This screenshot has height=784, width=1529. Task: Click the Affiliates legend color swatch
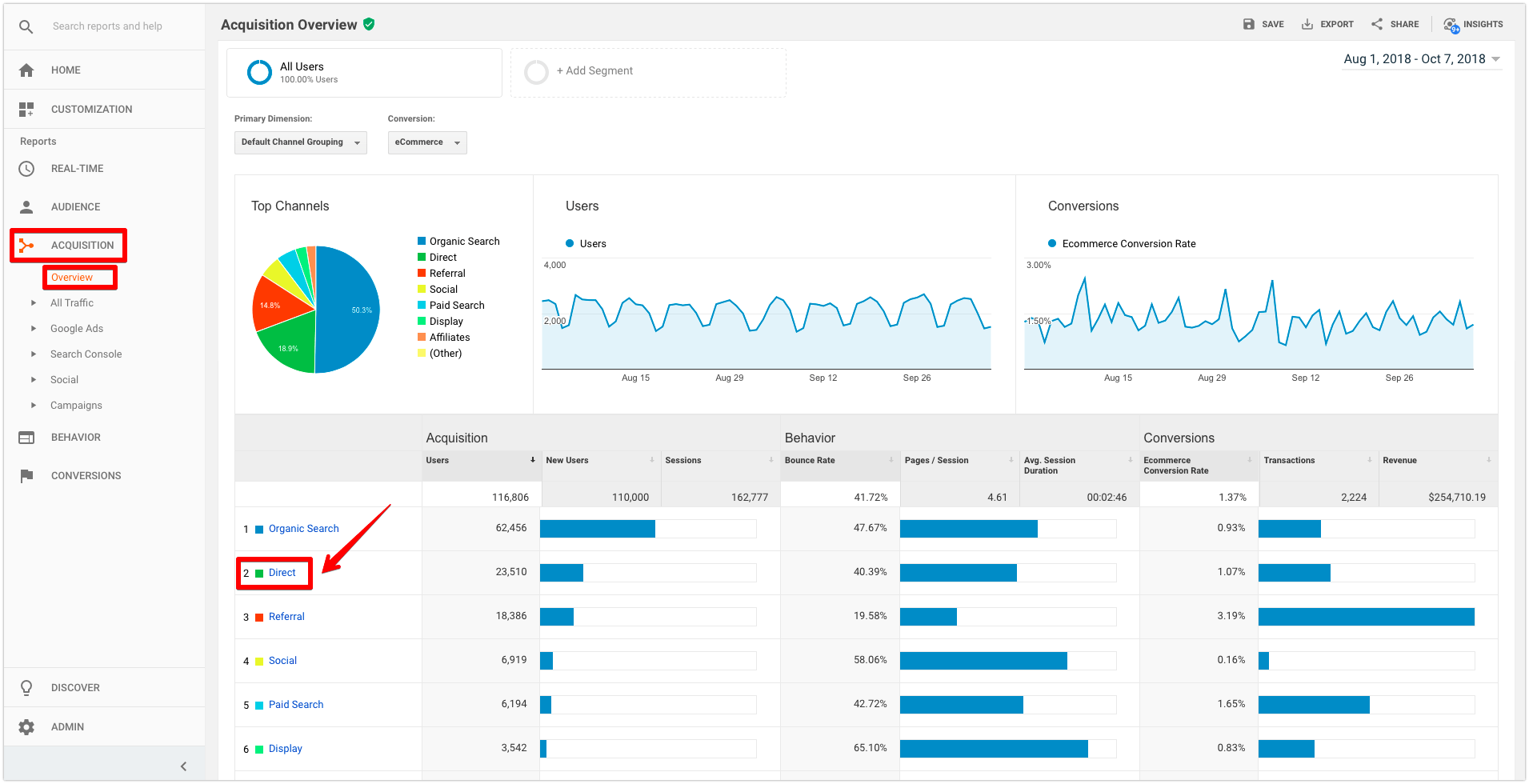pyautogui.click(x=422, y=338)
